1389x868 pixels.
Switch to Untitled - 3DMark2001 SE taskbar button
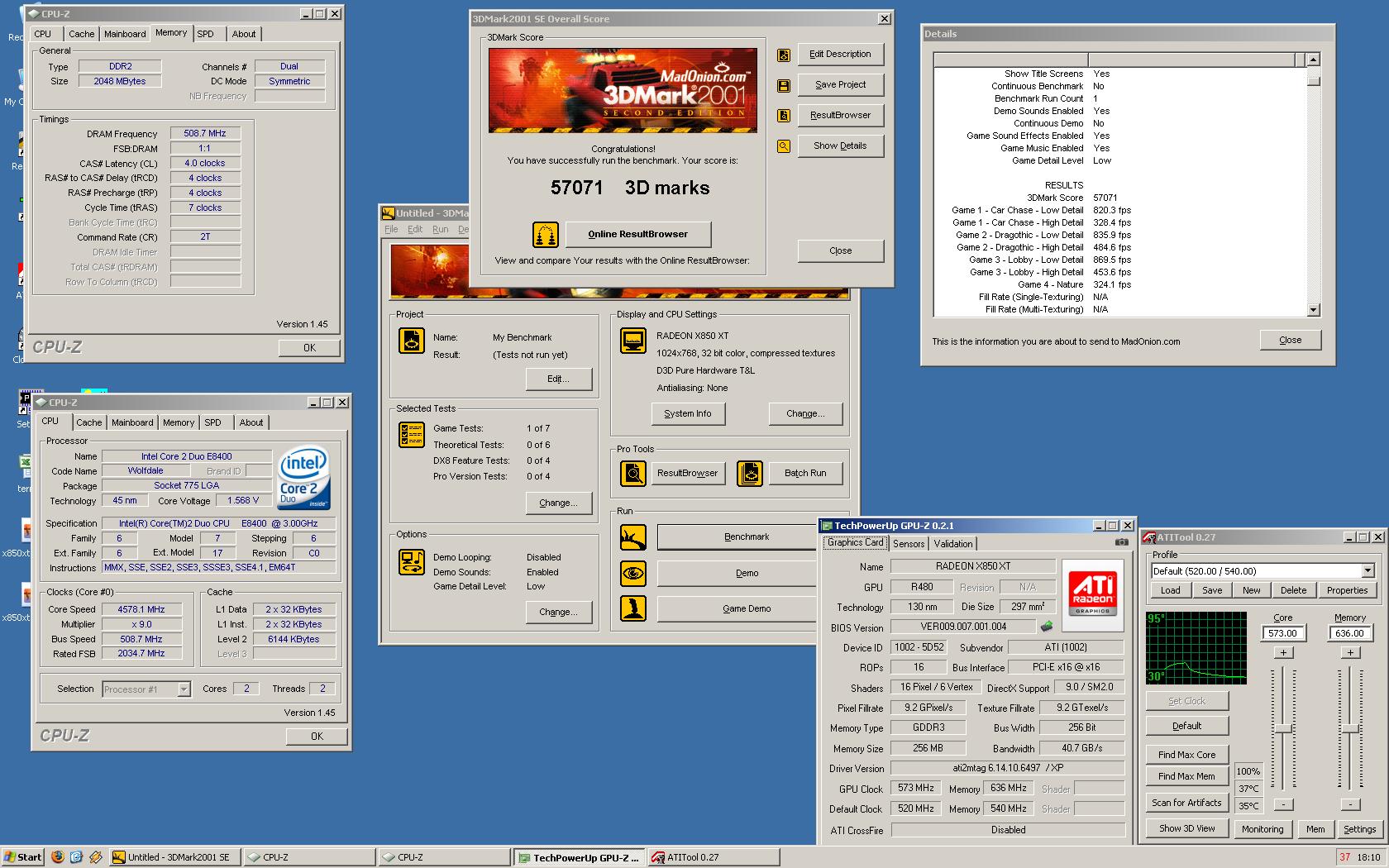(174, 857)
